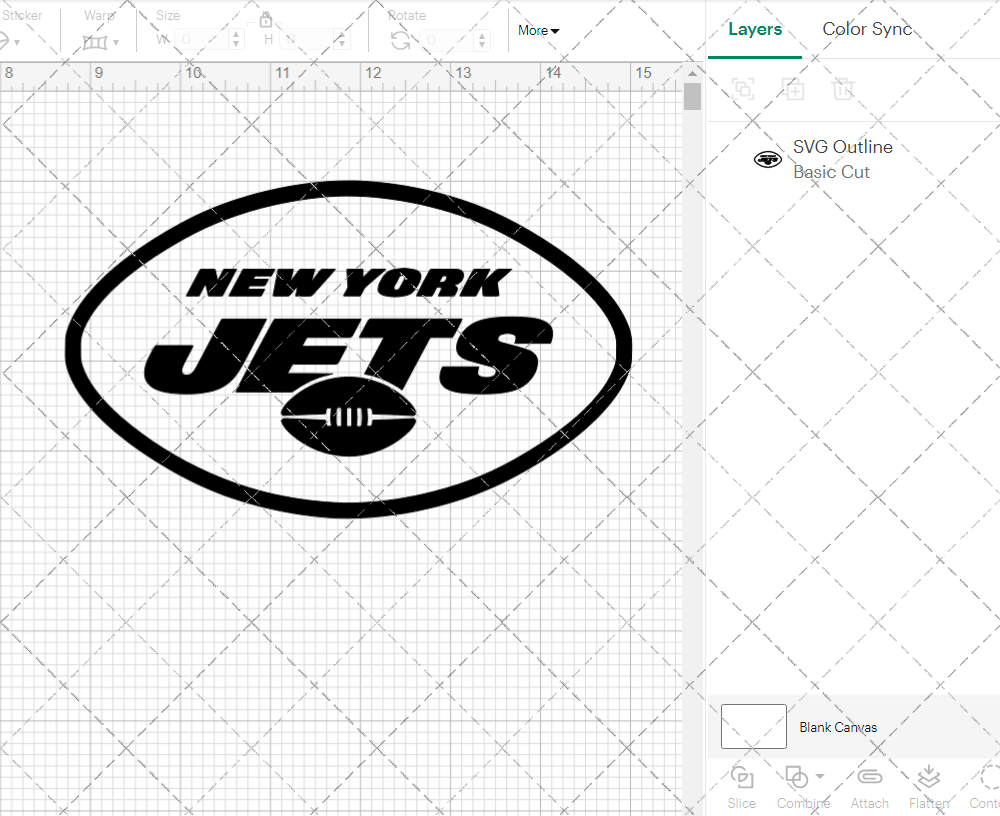Click the width stepper arrows

pos(237,40)
